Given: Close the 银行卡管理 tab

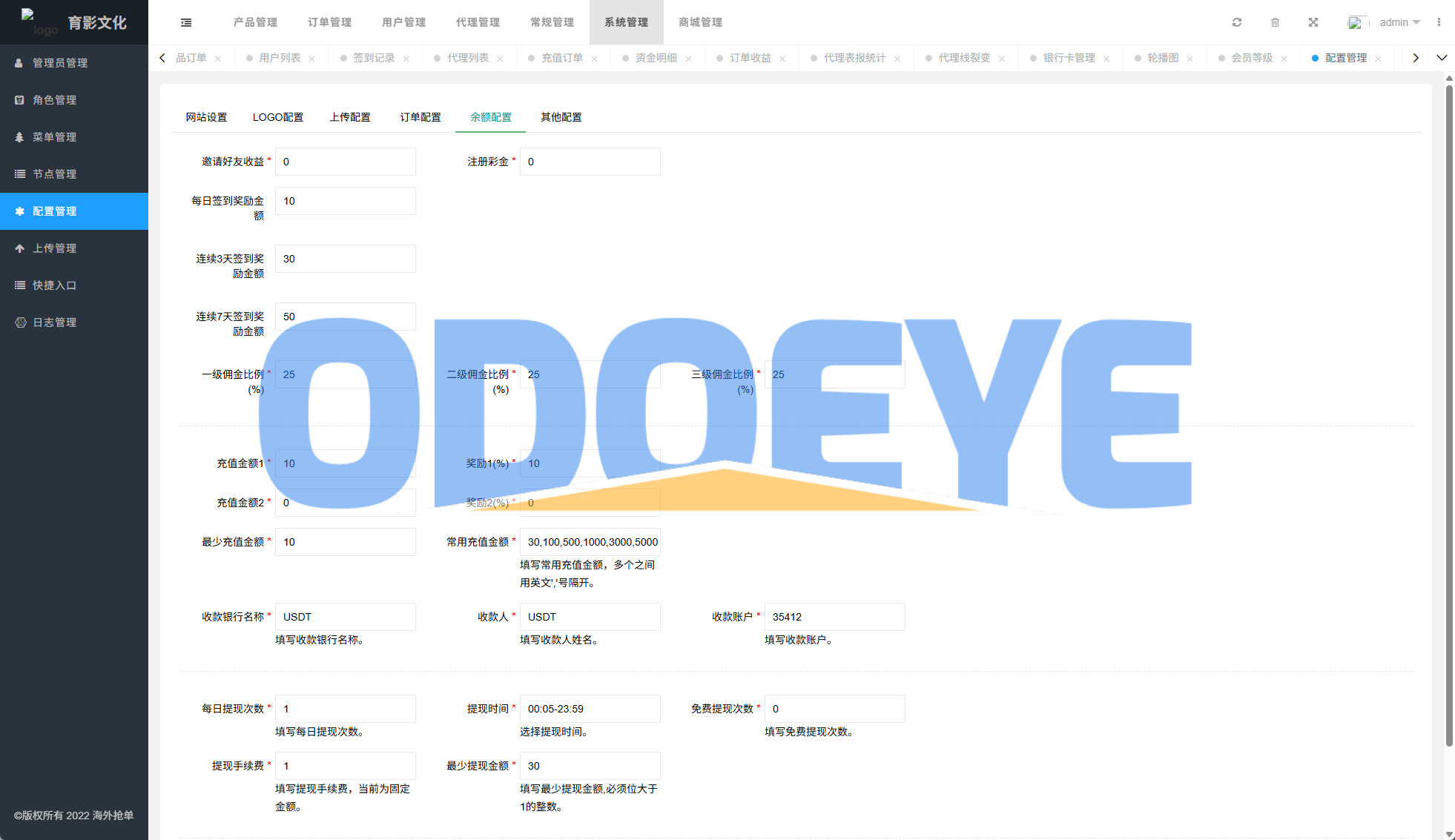Looking at the screenshot, I should pos(1106,59).
